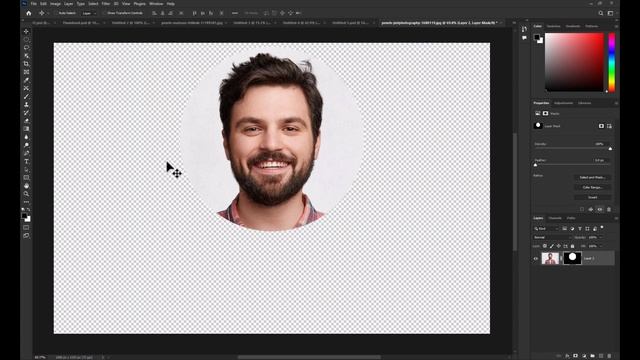The height and width of the screenshot is (360, 640).
Task: Open the Layers panel options menu
Action: pos(616,218)
